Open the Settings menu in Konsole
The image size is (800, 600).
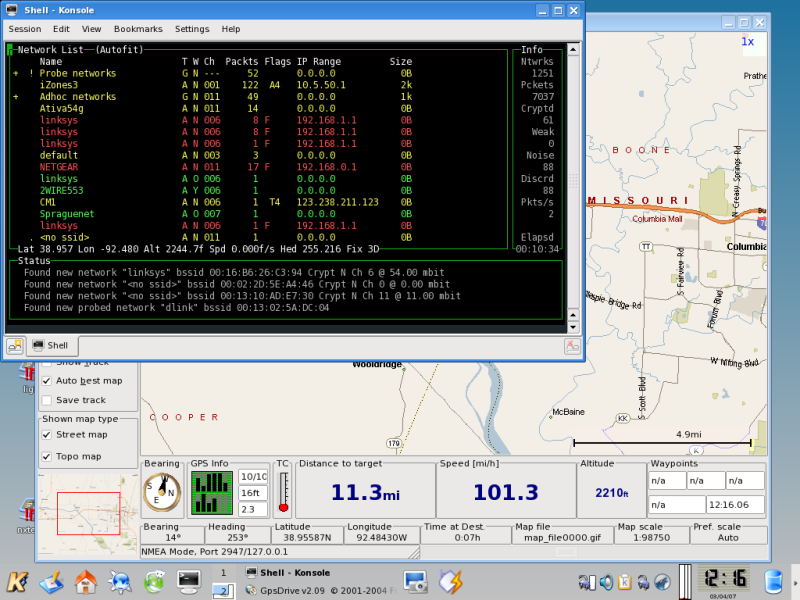point(192,29)
